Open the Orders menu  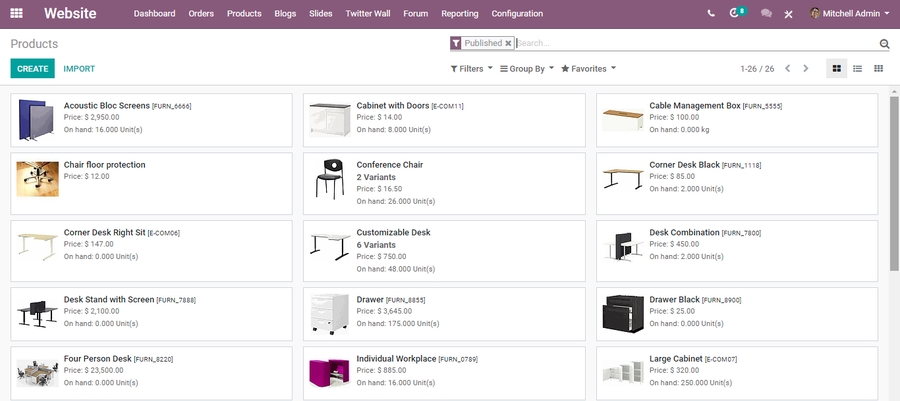(201, 13)
